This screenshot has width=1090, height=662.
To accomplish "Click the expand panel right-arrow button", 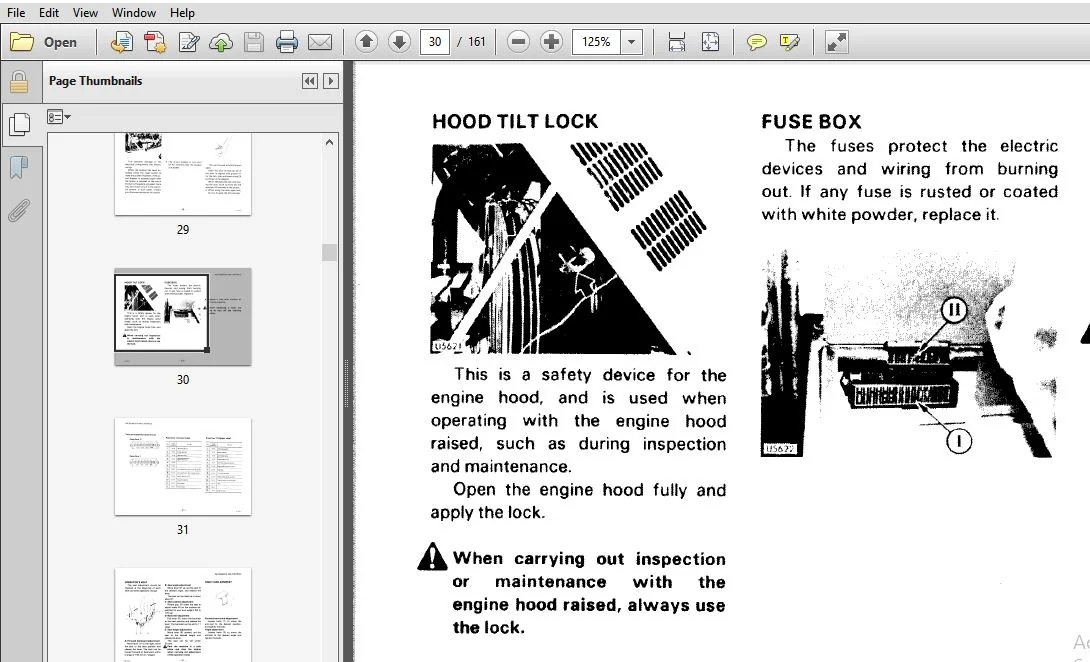I will point(331,81).
